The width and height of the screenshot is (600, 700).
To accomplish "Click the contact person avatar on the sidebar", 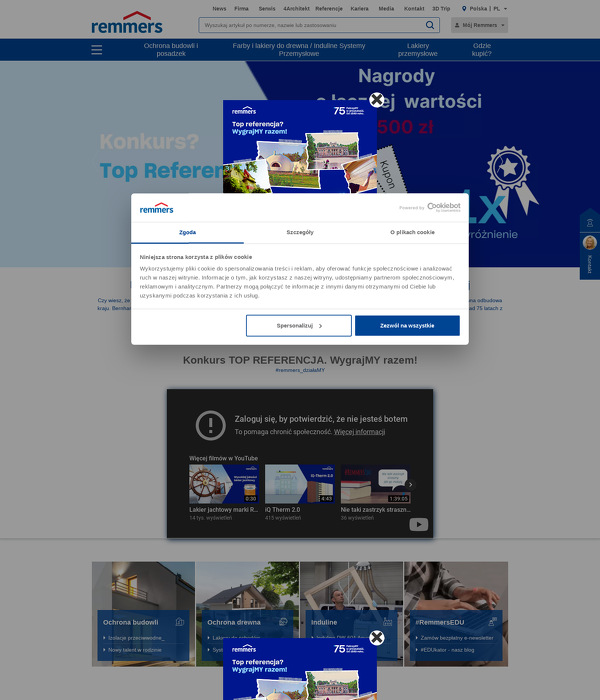I will [589, 242].
